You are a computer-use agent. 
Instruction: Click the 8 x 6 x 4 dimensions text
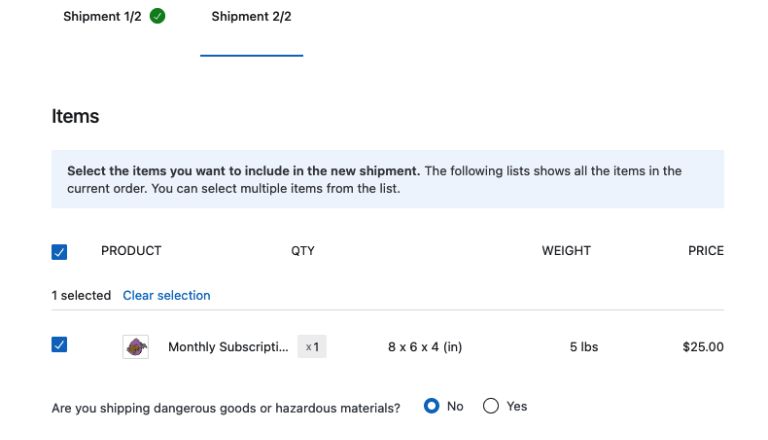pyautogui.click(x=425, y=347)
